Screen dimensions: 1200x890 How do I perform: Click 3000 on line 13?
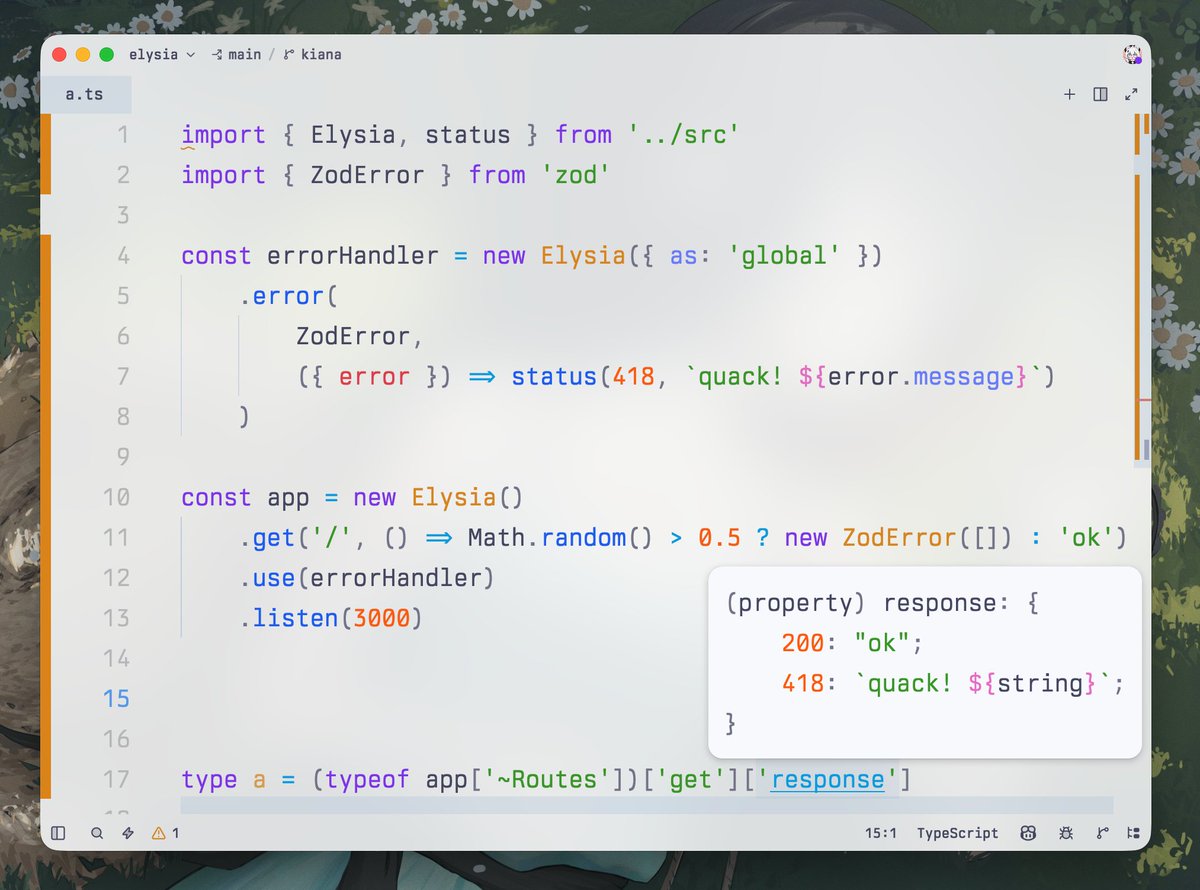pyautogui.click(x=382, y=618)
